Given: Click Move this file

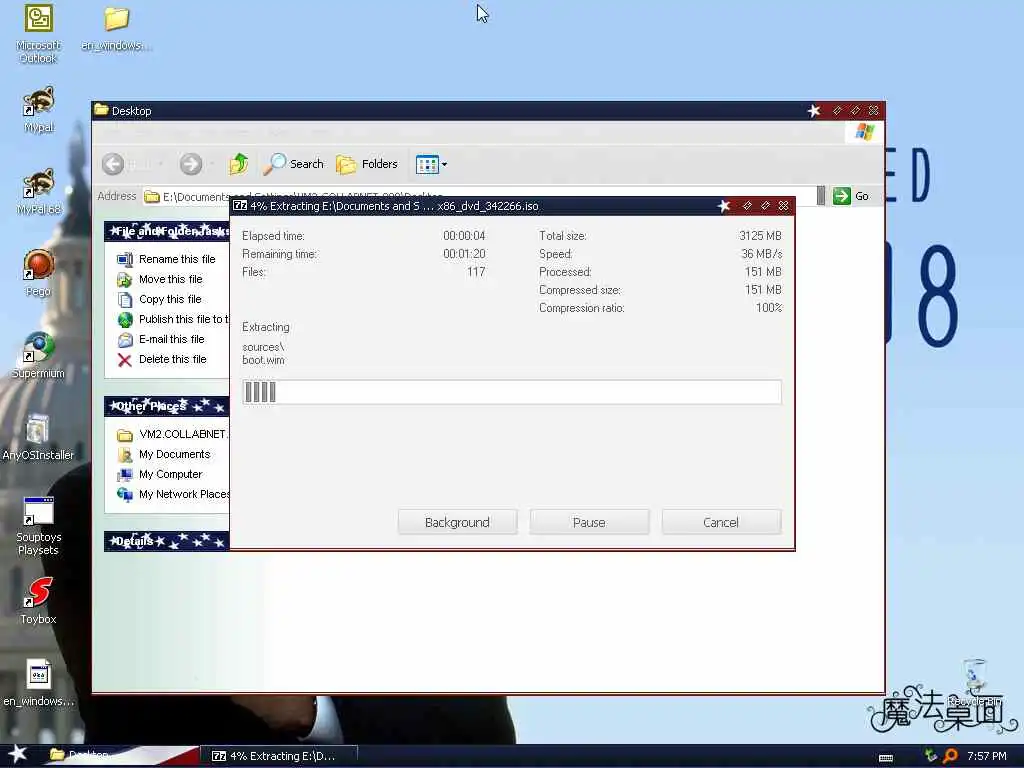Looking at the screenshot, I should [159, 280].
